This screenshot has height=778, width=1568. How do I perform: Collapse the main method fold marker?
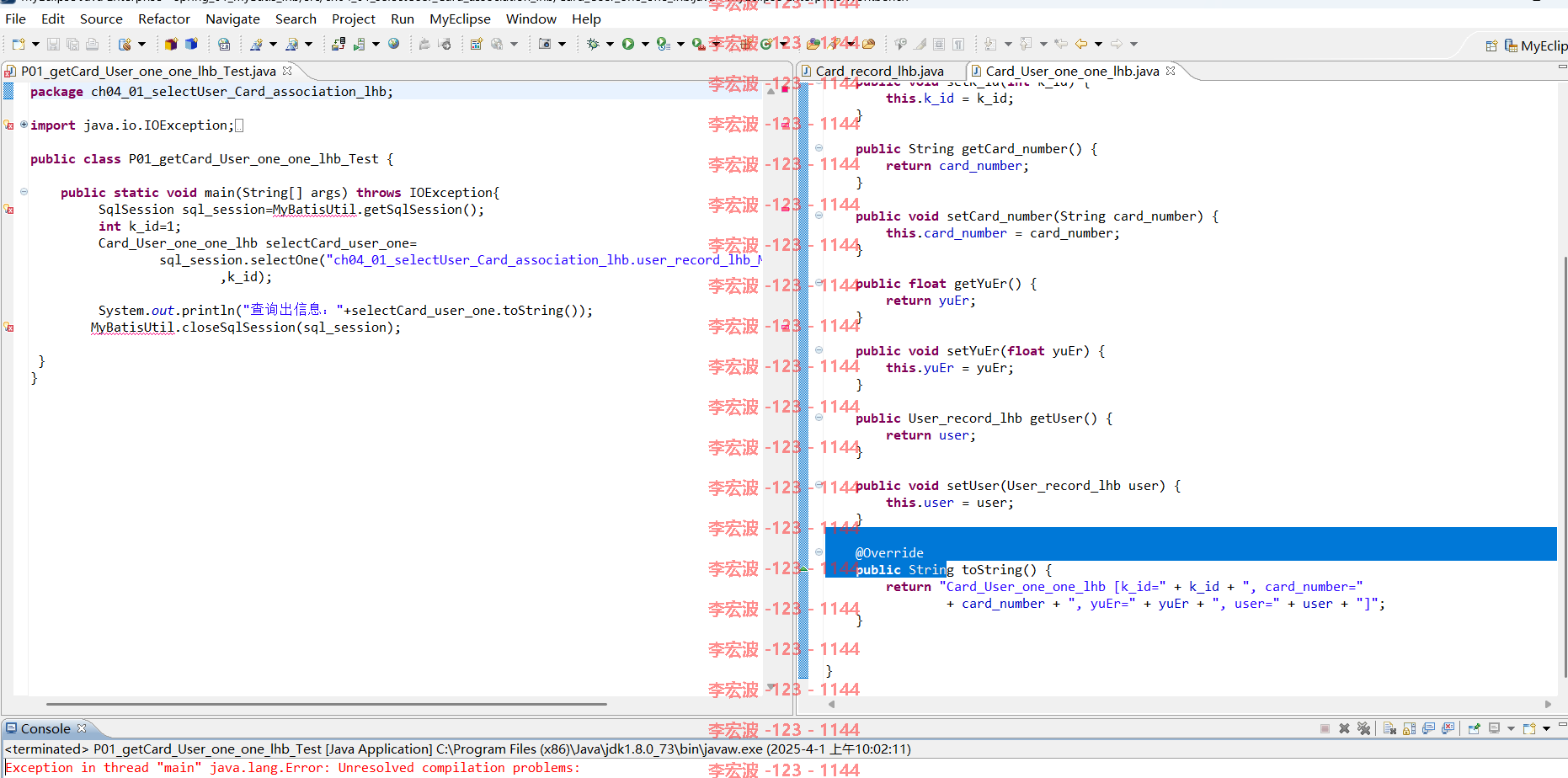(24, 192)
